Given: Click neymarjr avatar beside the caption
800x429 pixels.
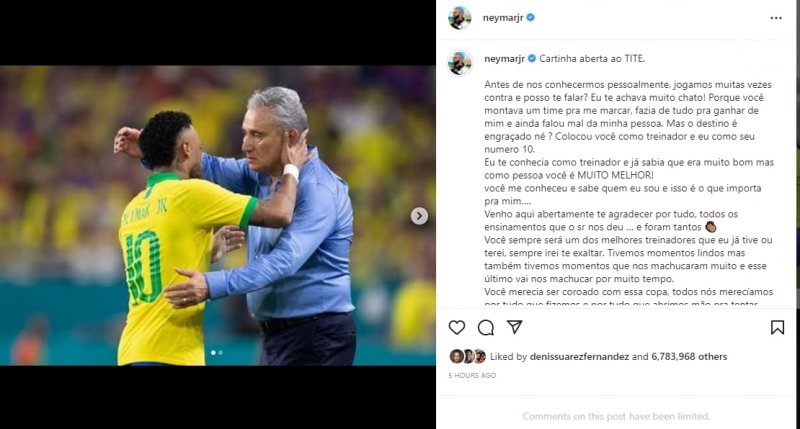Looking at the screenshot, I should click(x=459, y=64).
